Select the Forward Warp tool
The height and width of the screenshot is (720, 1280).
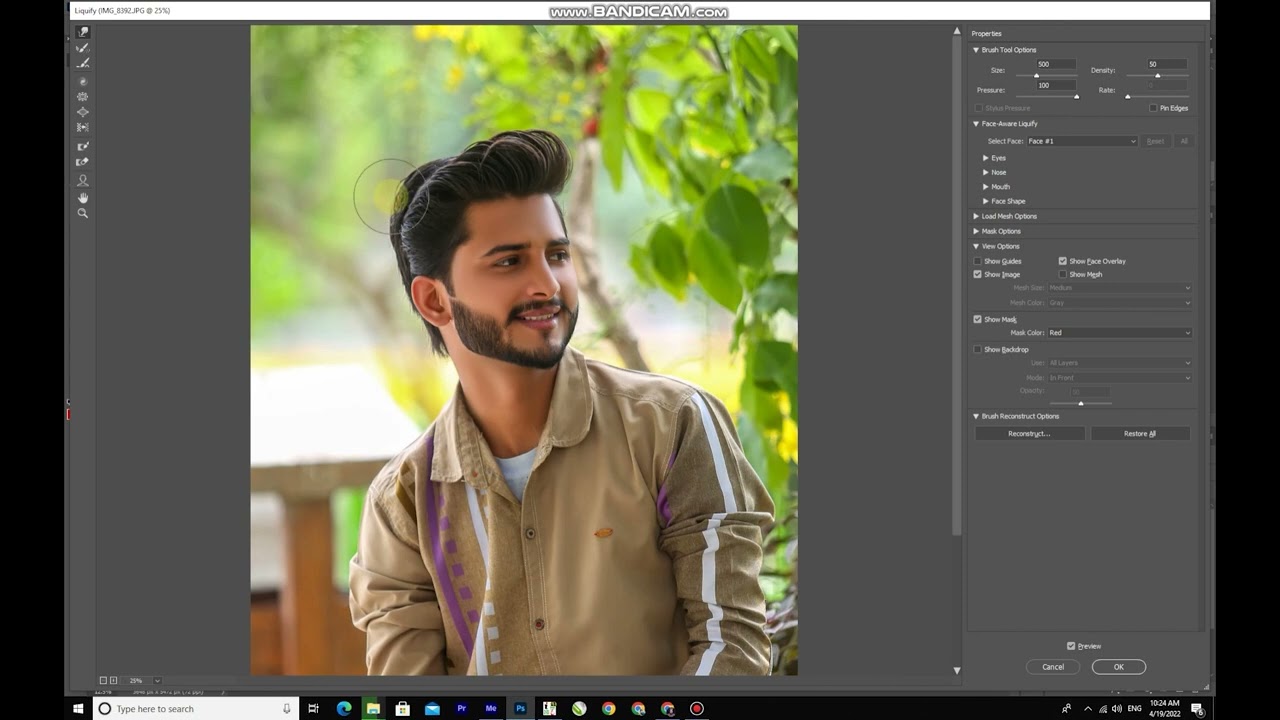[83, 32]
